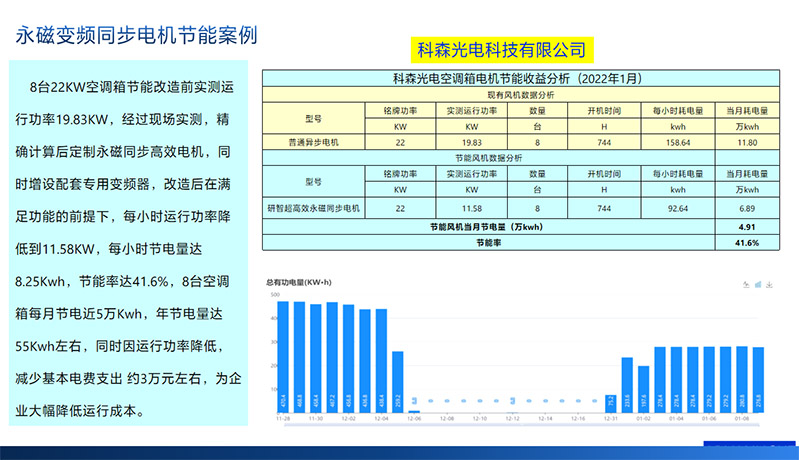Click the chart download icon

coord(769,285)
